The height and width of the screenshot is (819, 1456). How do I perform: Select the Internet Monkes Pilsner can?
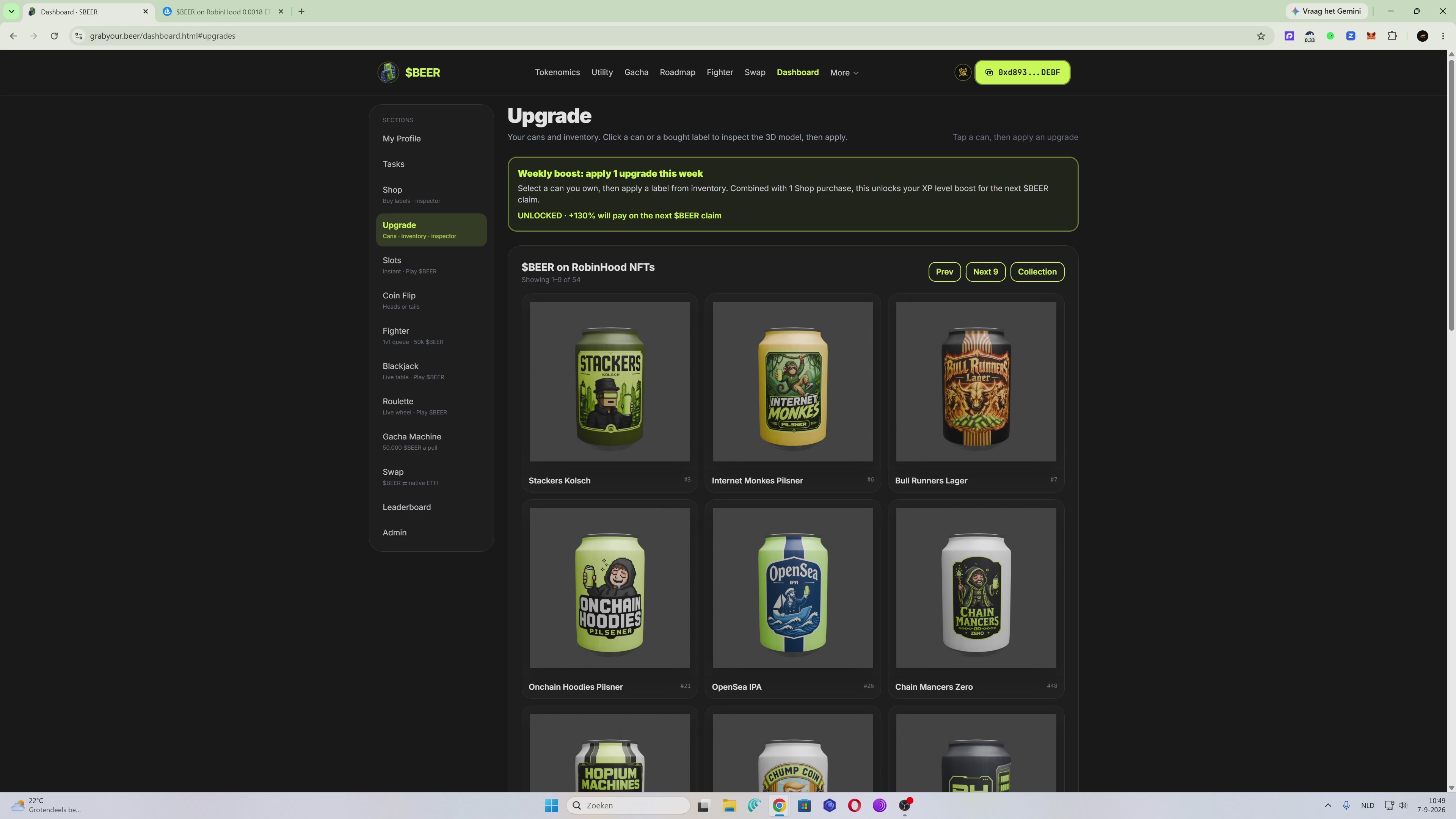792,394
